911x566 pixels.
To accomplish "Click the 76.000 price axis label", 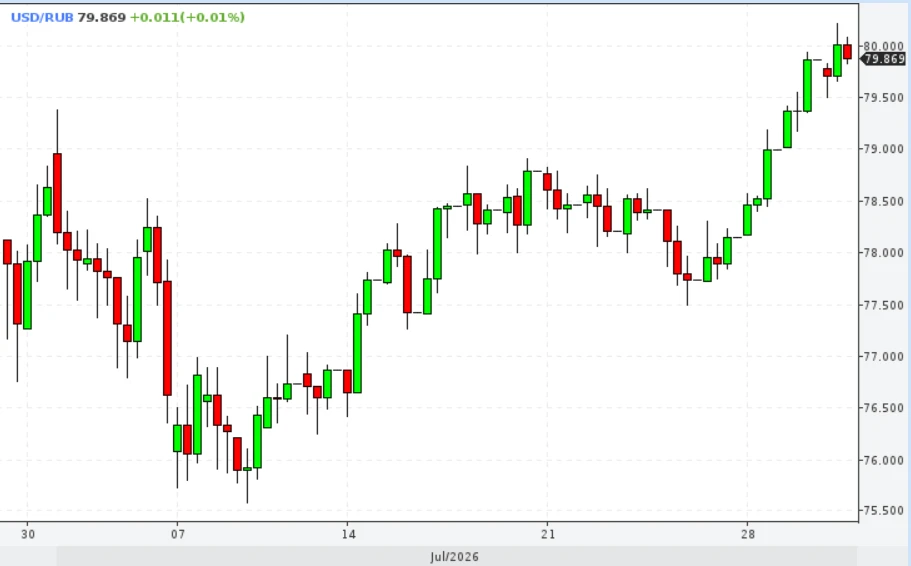I will (x=884, y=460).
